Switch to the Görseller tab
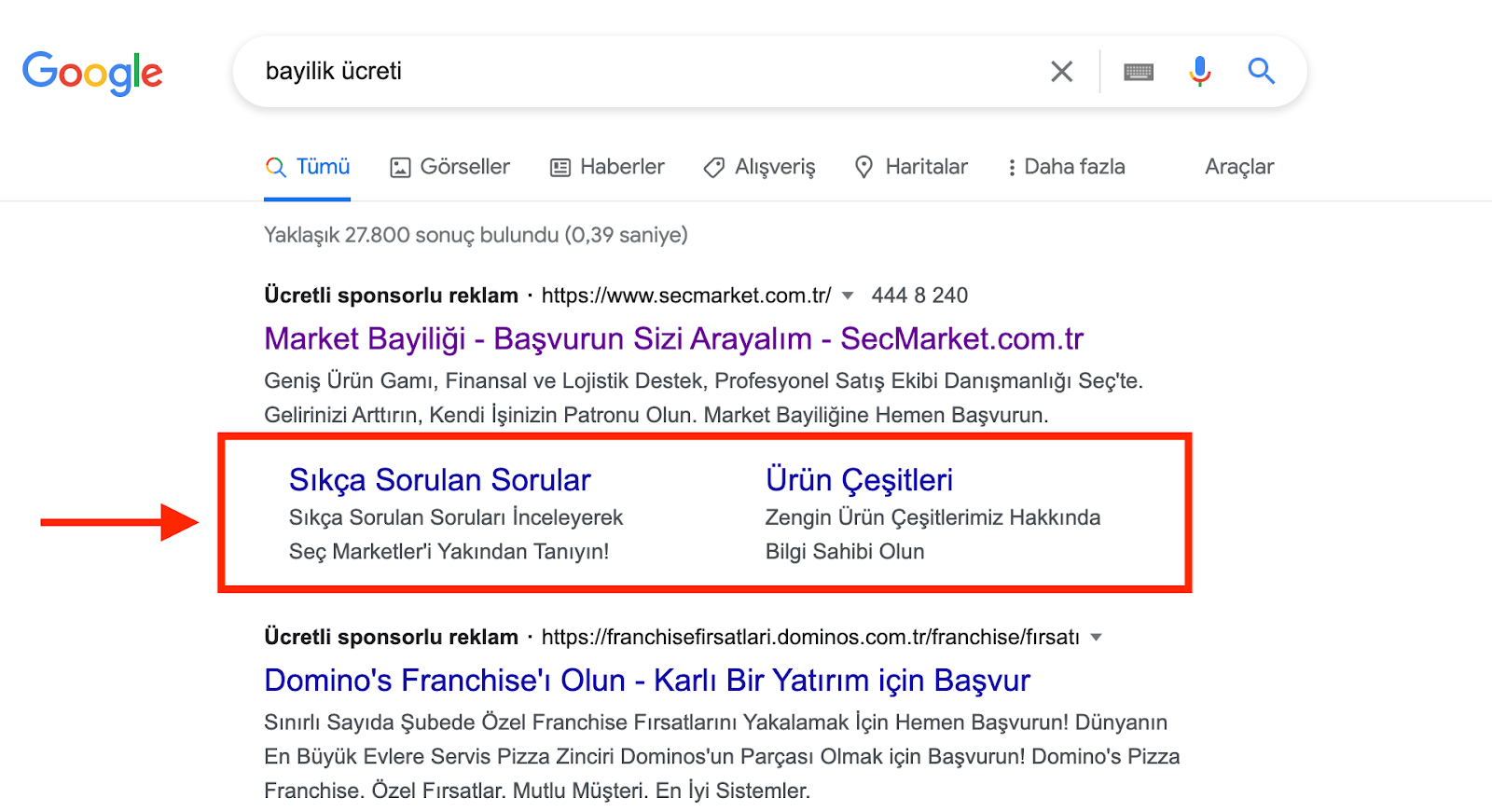The width and height of the screenshot is (1492, 812). point(450,167)
